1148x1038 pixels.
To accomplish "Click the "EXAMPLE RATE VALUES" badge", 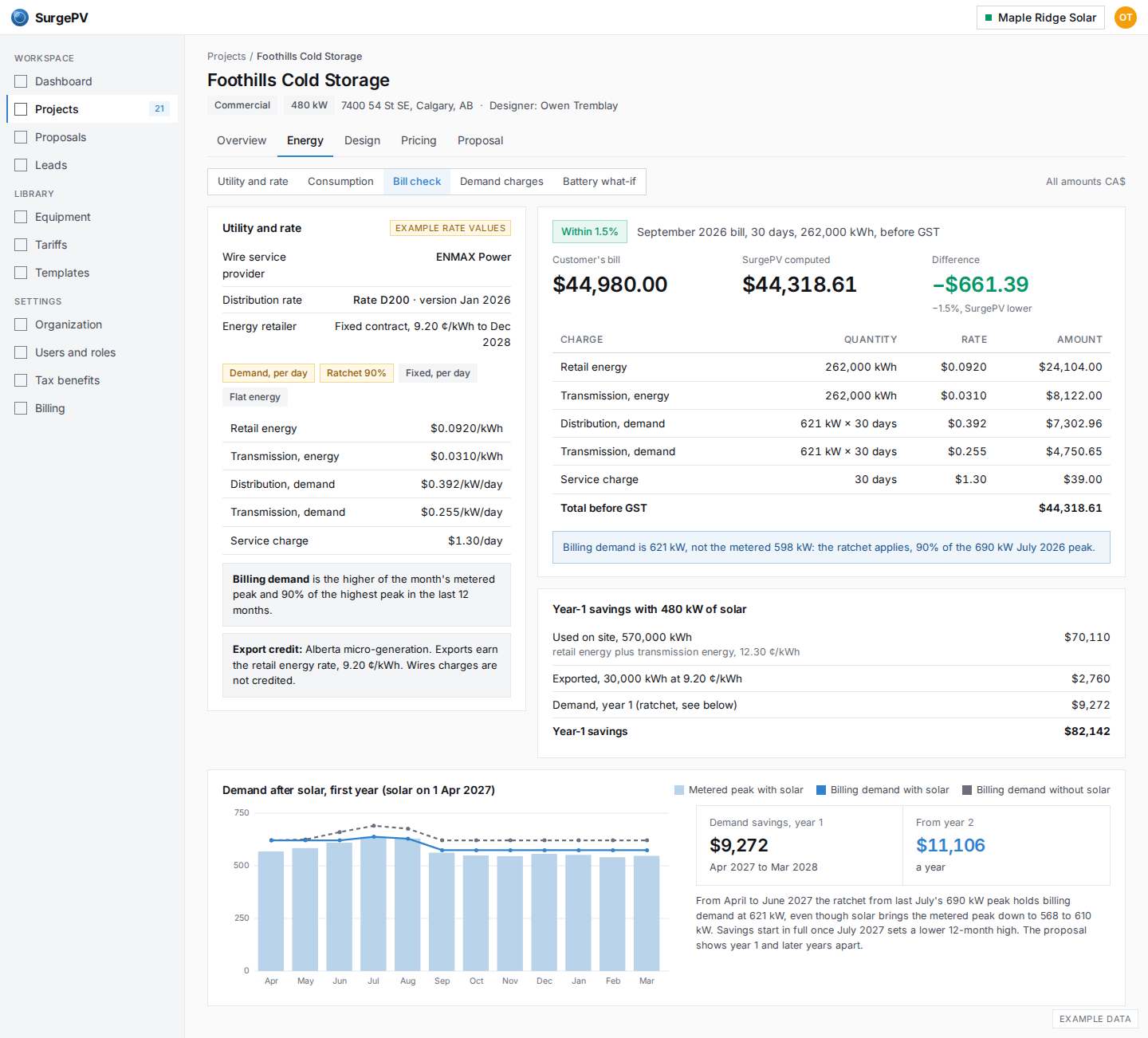I will coord(450,228).
